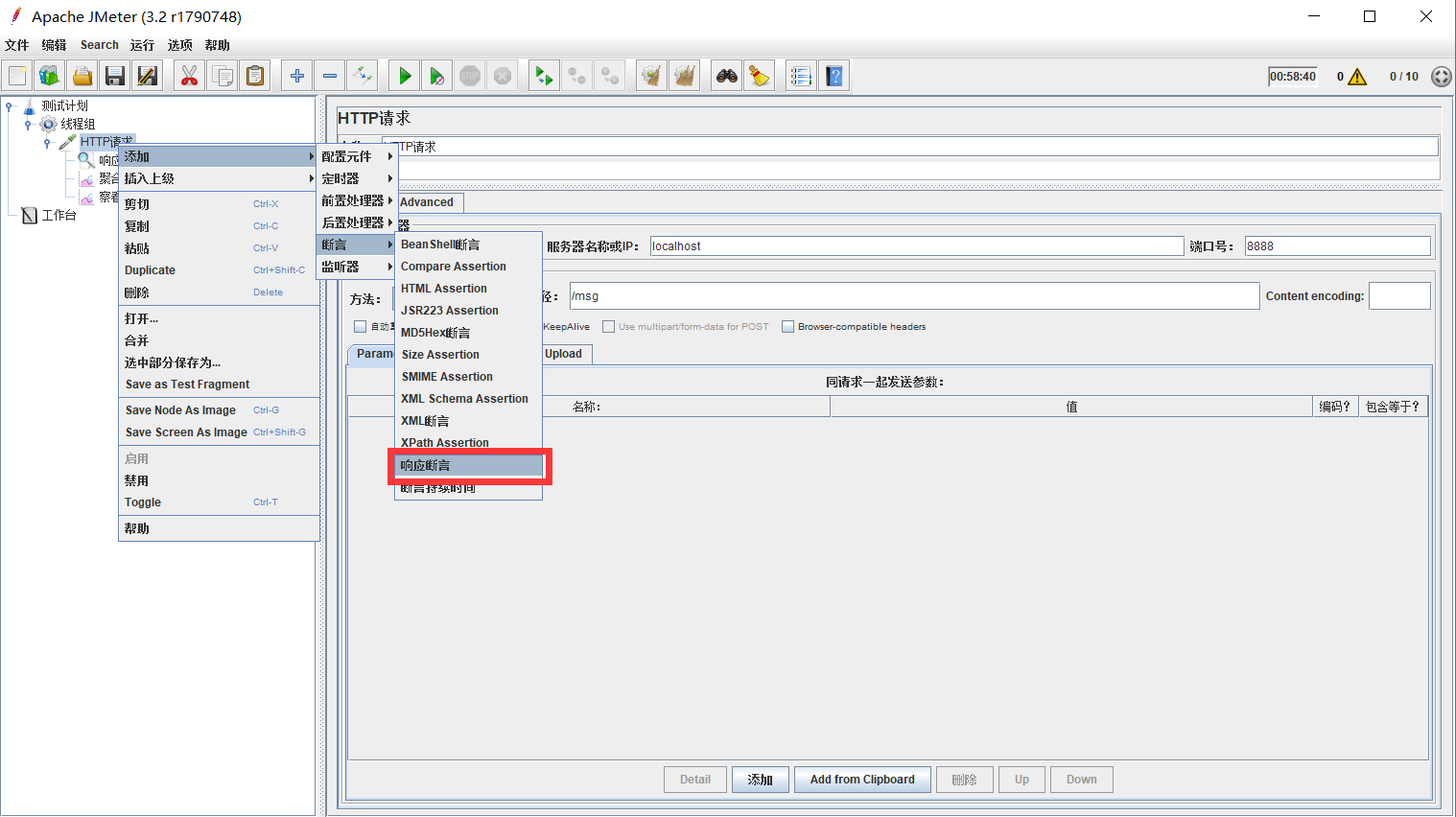Click the remote engine status icon
This screenshot has width=1456, height=817.
(x=1442, y=77)
